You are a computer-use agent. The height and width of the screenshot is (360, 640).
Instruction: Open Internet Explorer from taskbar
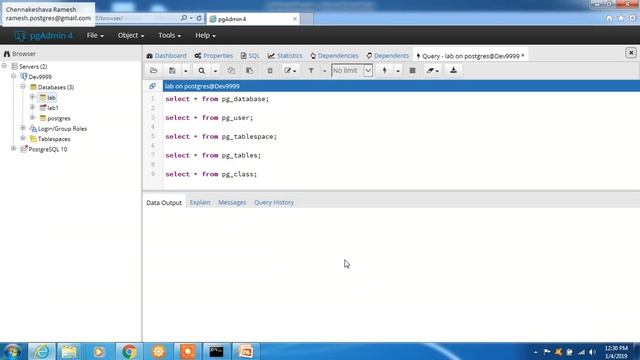(x=41, y=351)
